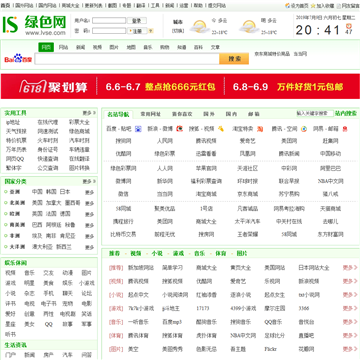Switch to the 邮箱 tab
Screen dimensions: 360x360
coord(254,114)
